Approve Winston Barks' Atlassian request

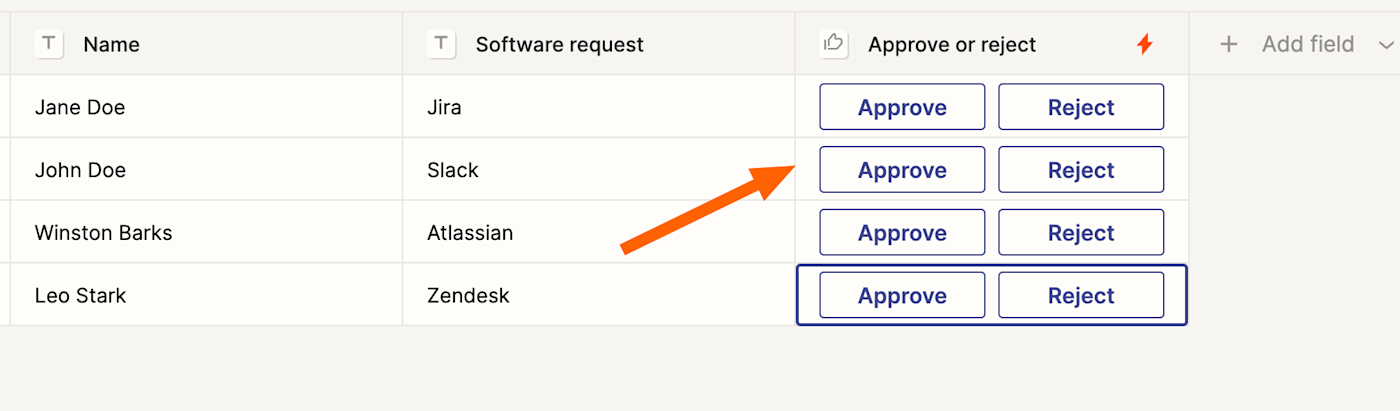click(902, 233)
